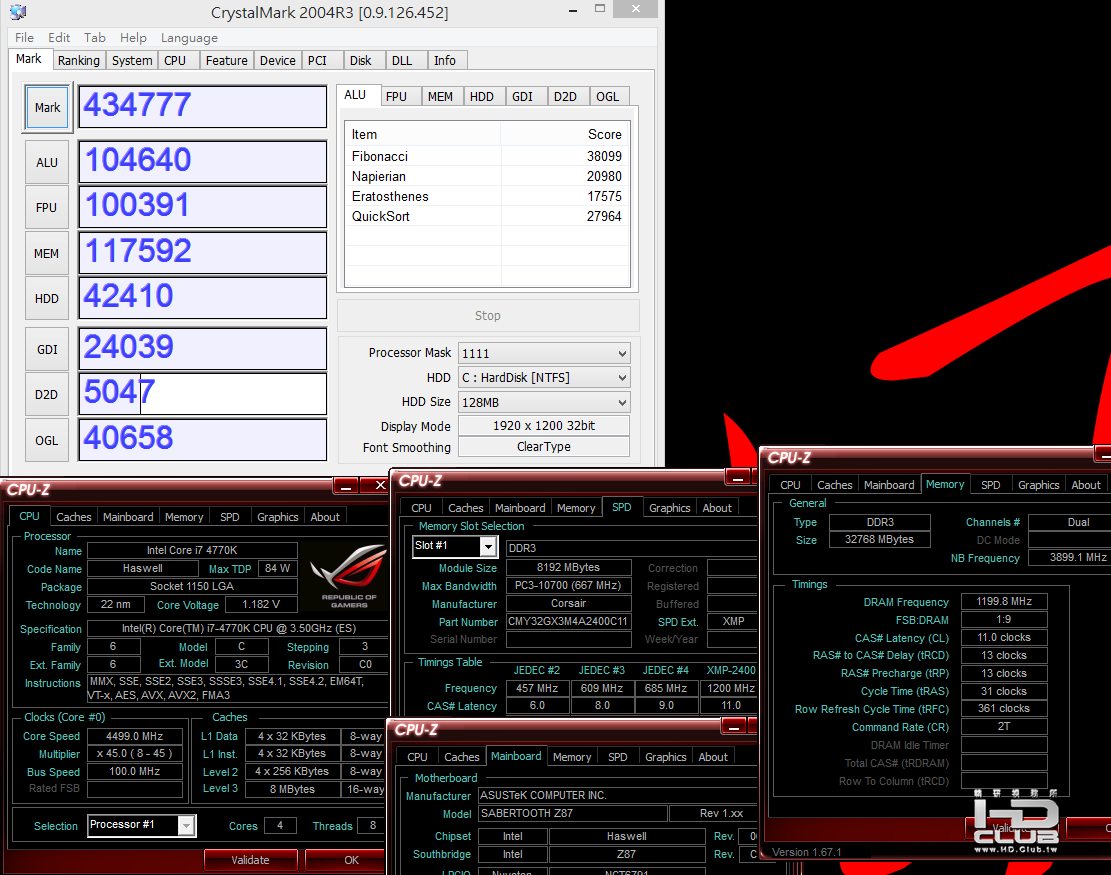Viewport: 1111px width, 875px height.
Task: Click the Part Number field CMY32GX3M4A2400C11
Action: (568, 621)
